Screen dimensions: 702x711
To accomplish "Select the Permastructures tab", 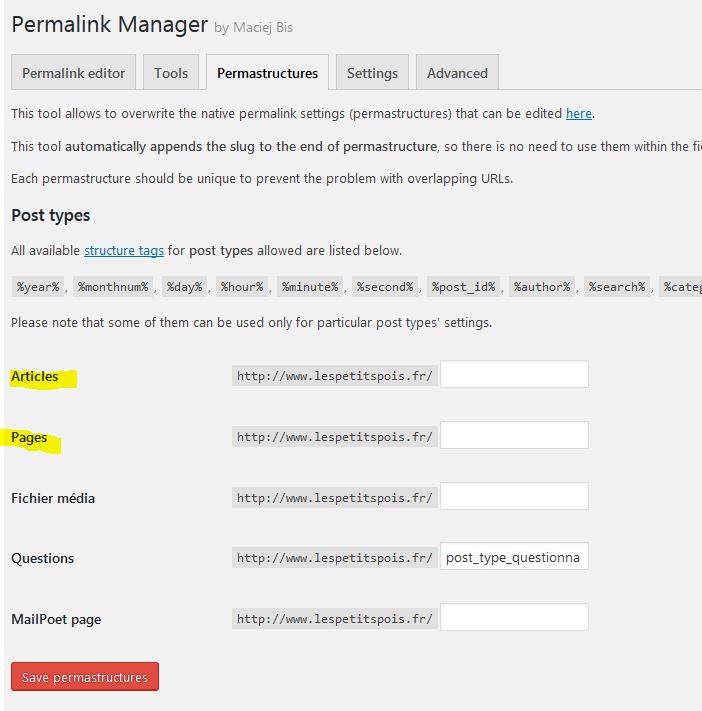I will [x=267, y=73].
